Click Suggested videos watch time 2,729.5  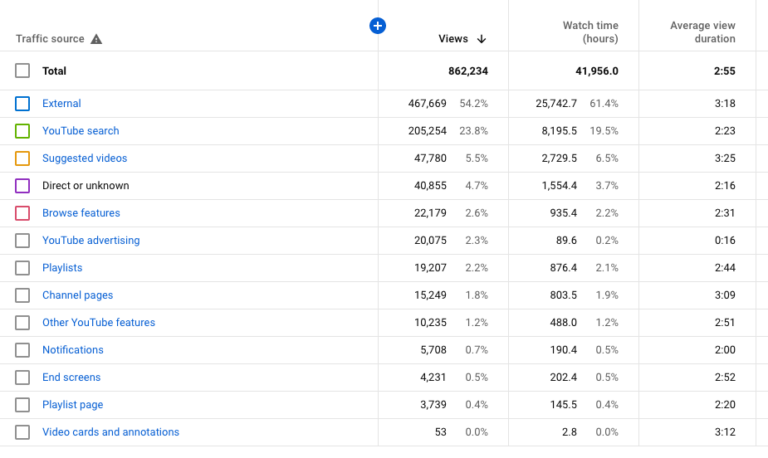(x=559, y=158)
